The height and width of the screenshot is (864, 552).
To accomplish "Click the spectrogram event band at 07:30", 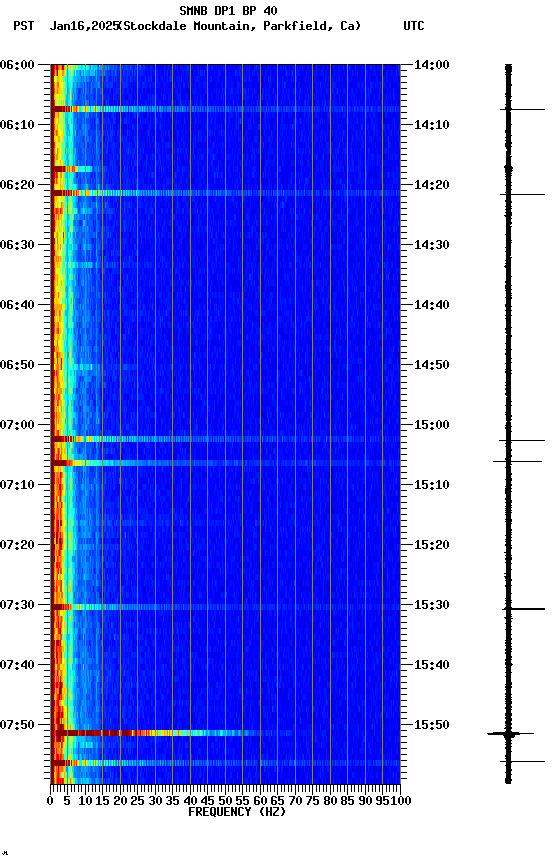I will click(225, 607).
